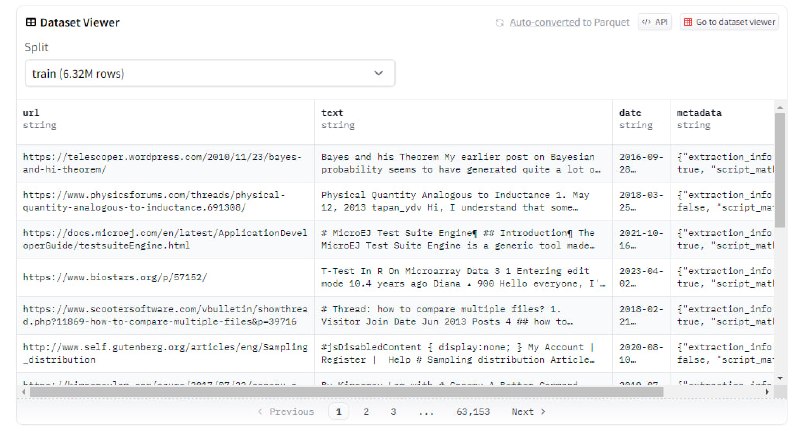Click the Previous page button
This screenshot has width=800, height=431.
coord(286,412)
